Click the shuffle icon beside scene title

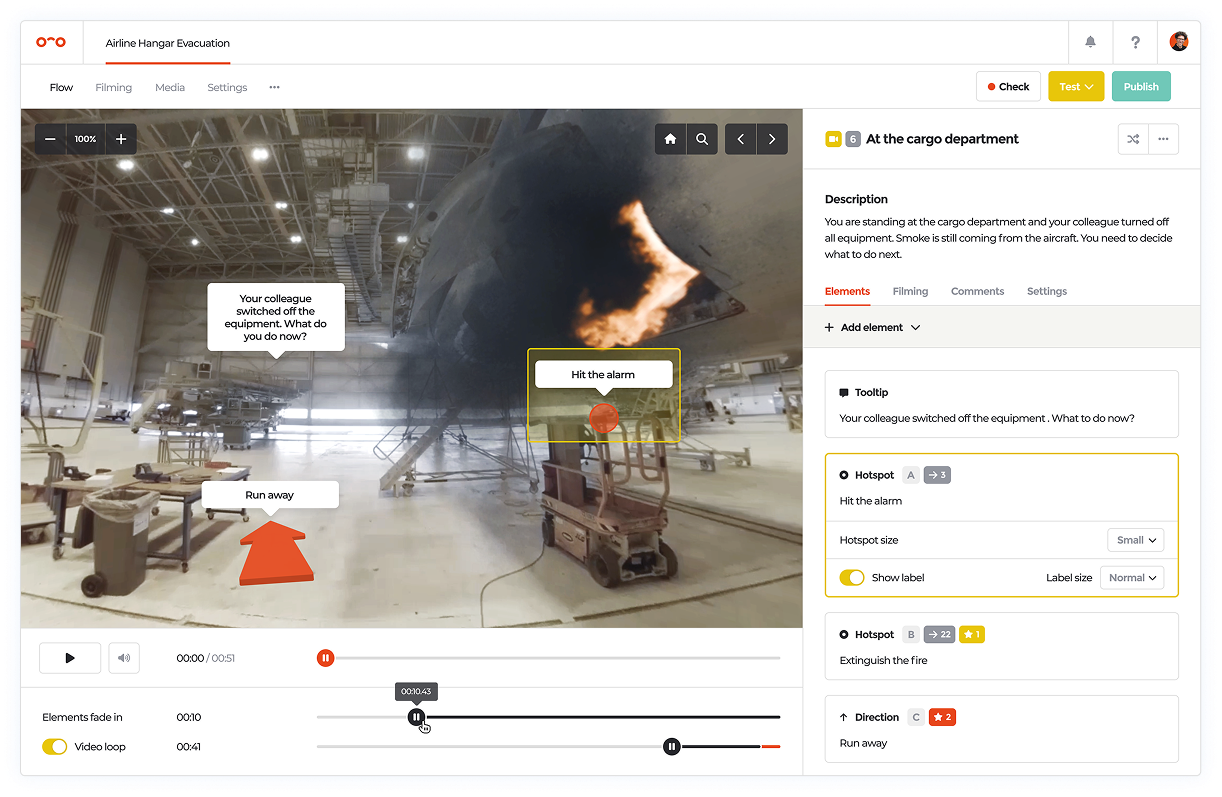click(1133, 139)
